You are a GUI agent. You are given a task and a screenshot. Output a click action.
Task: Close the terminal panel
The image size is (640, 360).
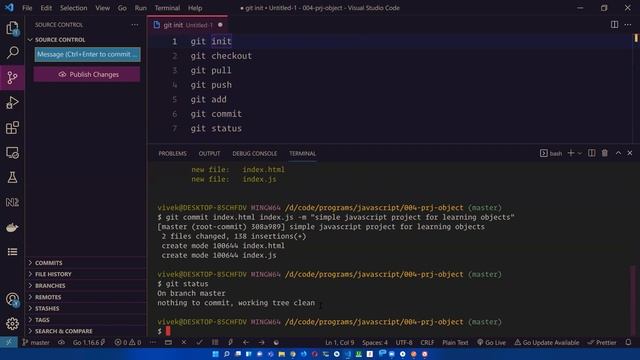tap(630, 153)
